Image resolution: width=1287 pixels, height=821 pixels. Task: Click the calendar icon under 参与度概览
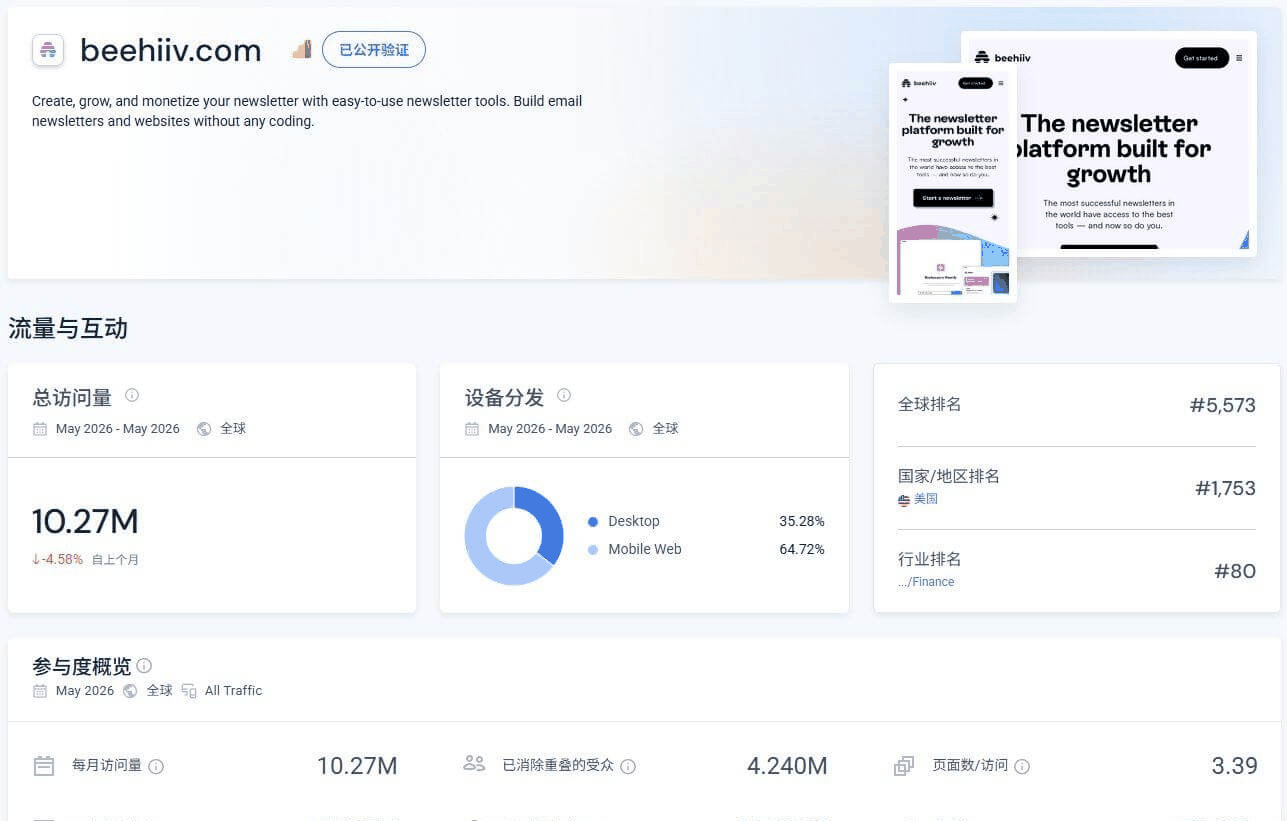point(40,691)
